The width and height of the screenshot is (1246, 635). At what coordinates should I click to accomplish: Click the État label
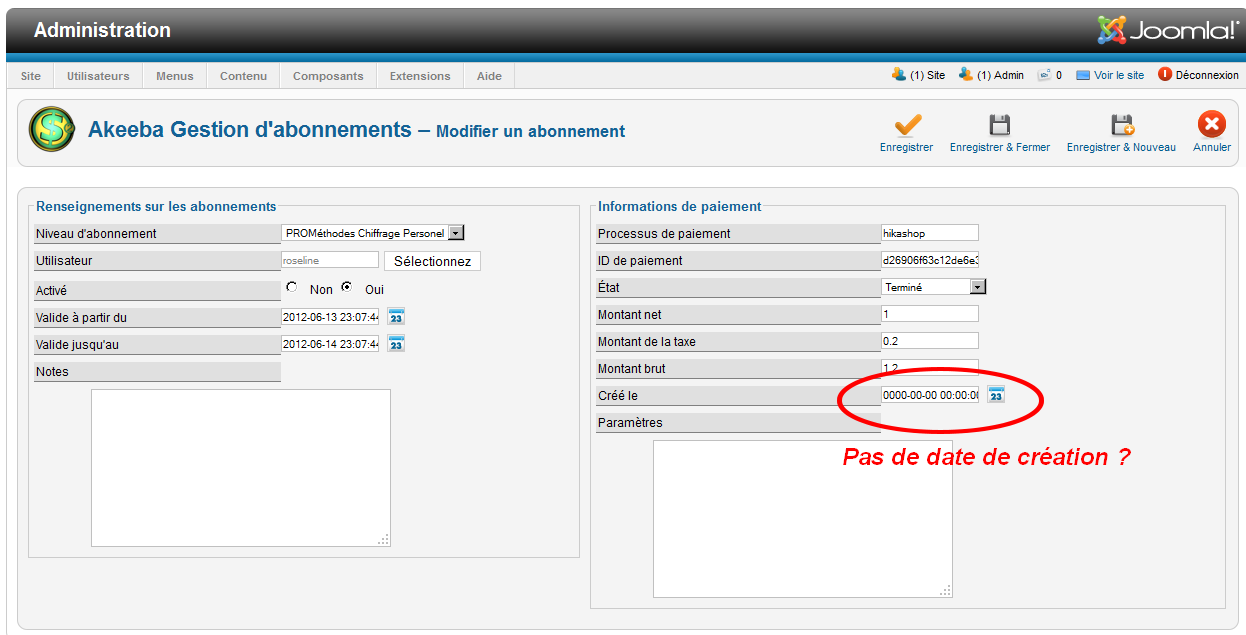pyautogui.click(x=608, y=287)
